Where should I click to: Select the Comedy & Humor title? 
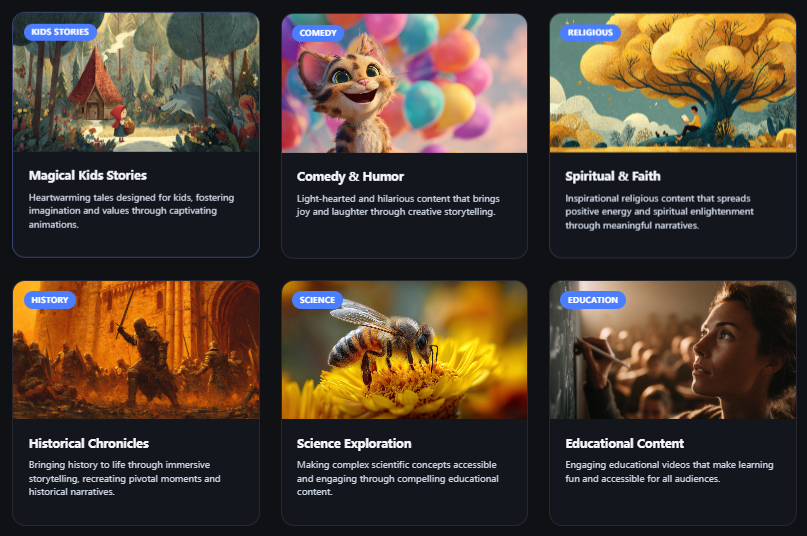point(350,177)
